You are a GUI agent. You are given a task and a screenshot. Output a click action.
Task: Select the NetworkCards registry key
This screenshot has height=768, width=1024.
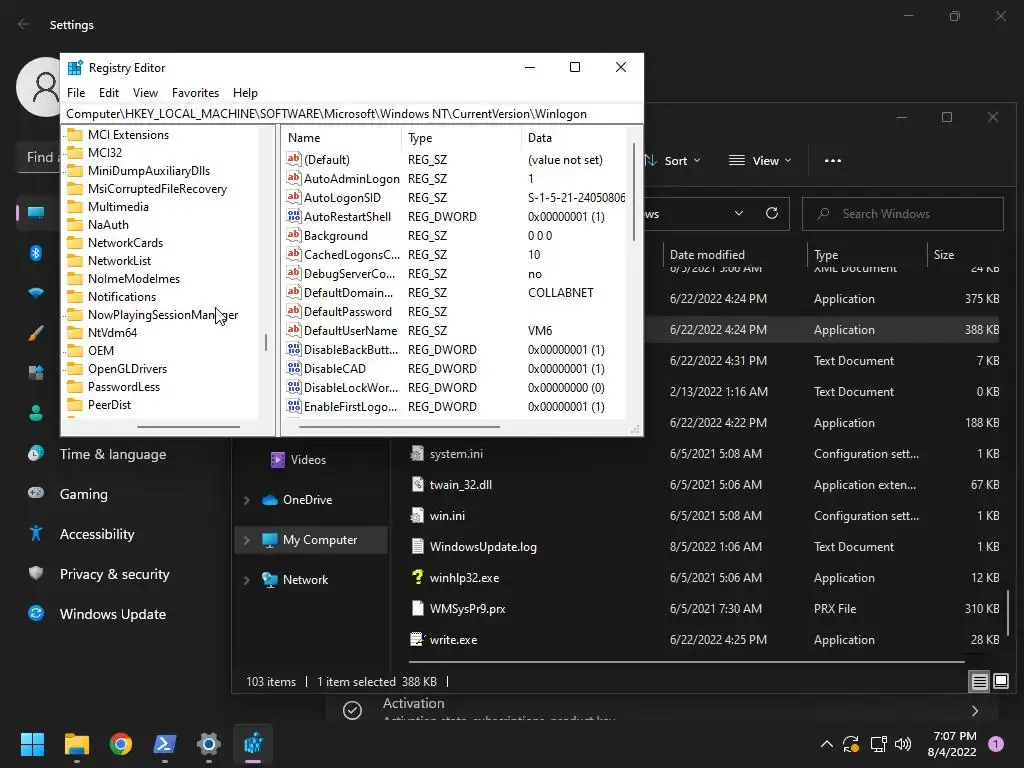(125, 242)
